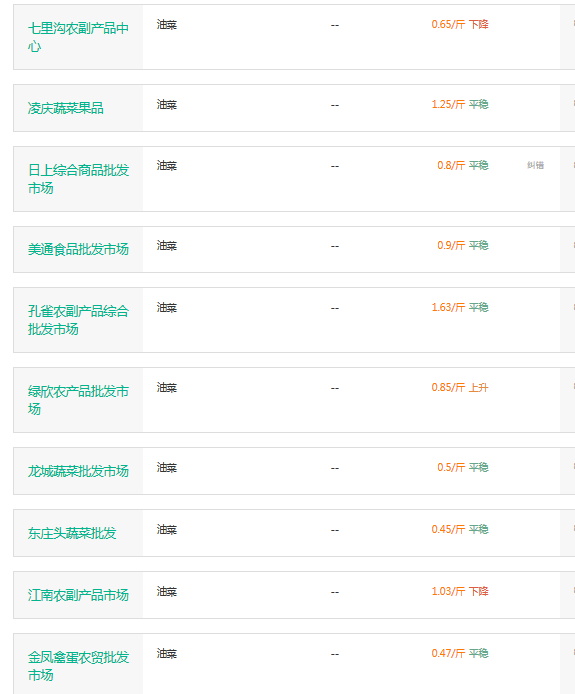
Task: Click the 0.65/斤 下降 price entry
Action: pos(460,24)
